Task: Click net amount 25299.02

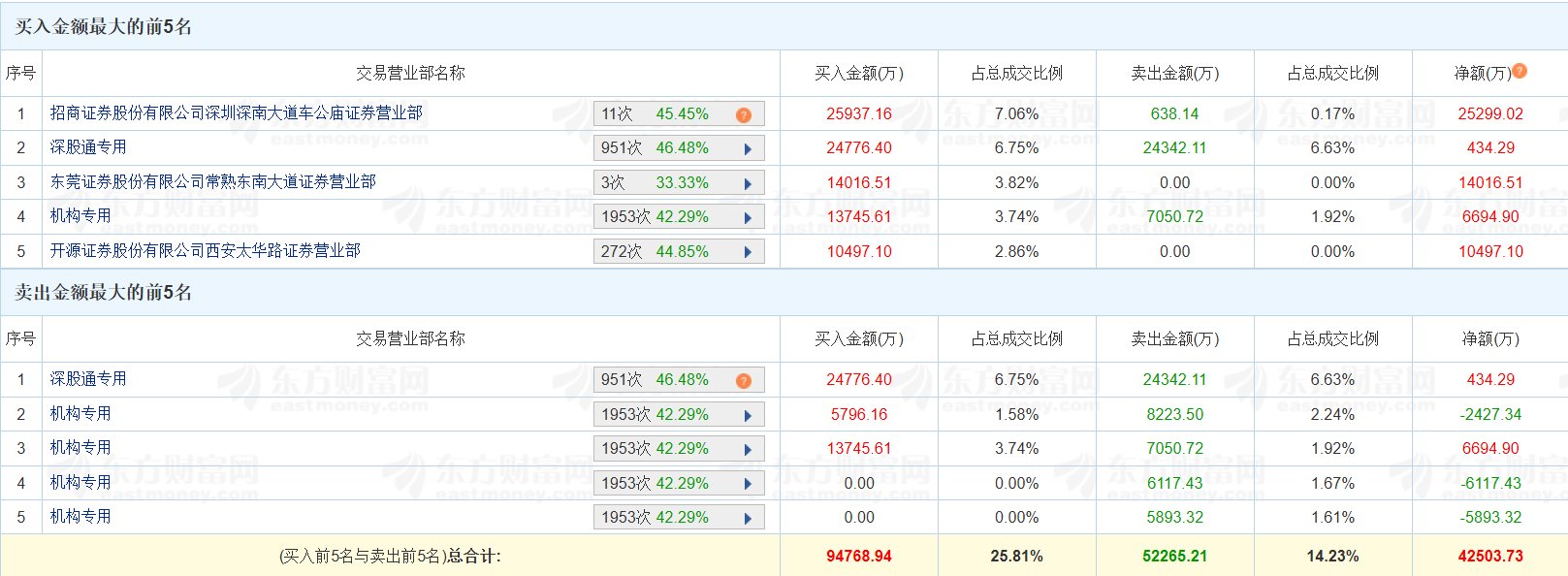Action: point(1490,113)
